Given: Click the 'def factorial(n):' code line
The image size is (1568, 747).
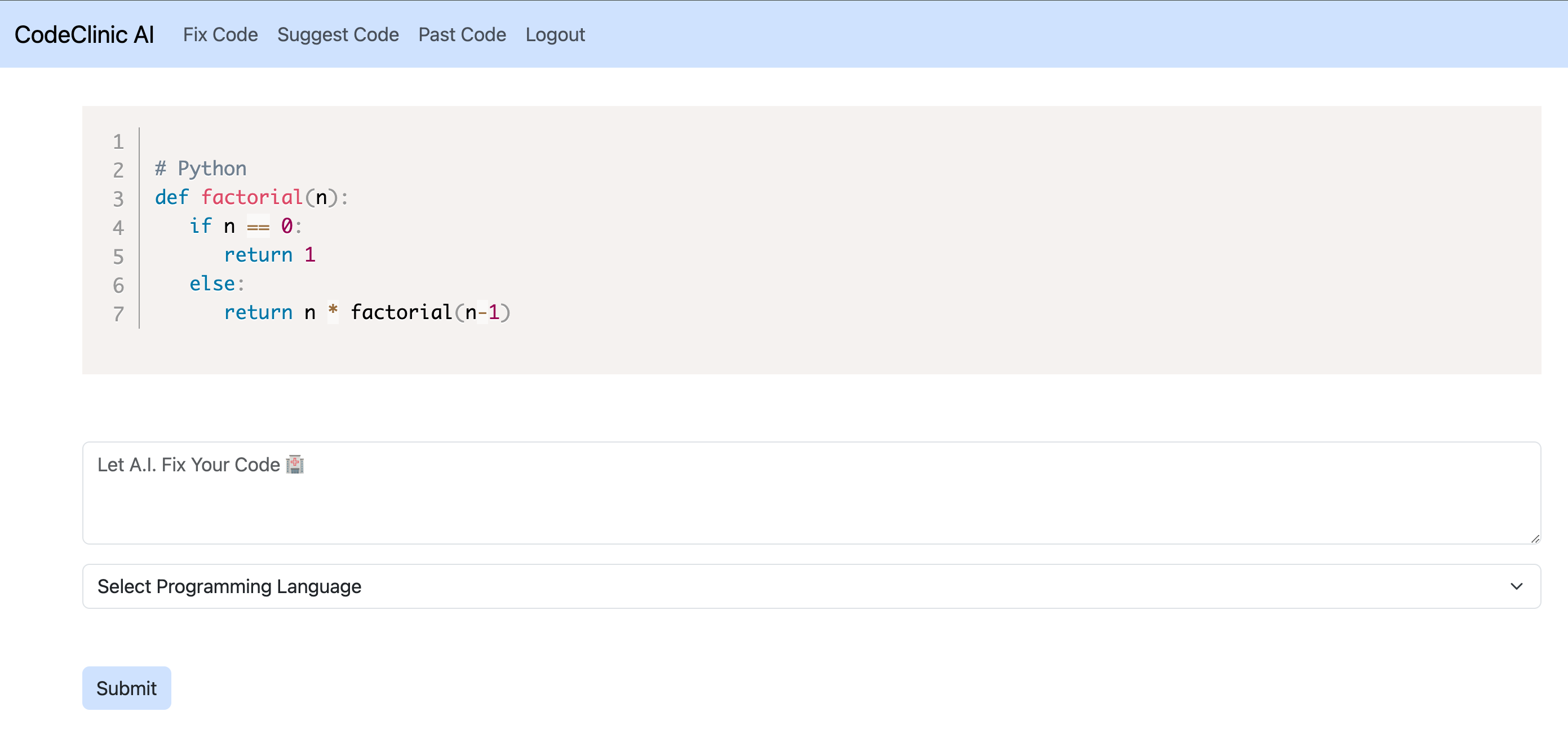Looking at the screenshot, I should [251, 197].
